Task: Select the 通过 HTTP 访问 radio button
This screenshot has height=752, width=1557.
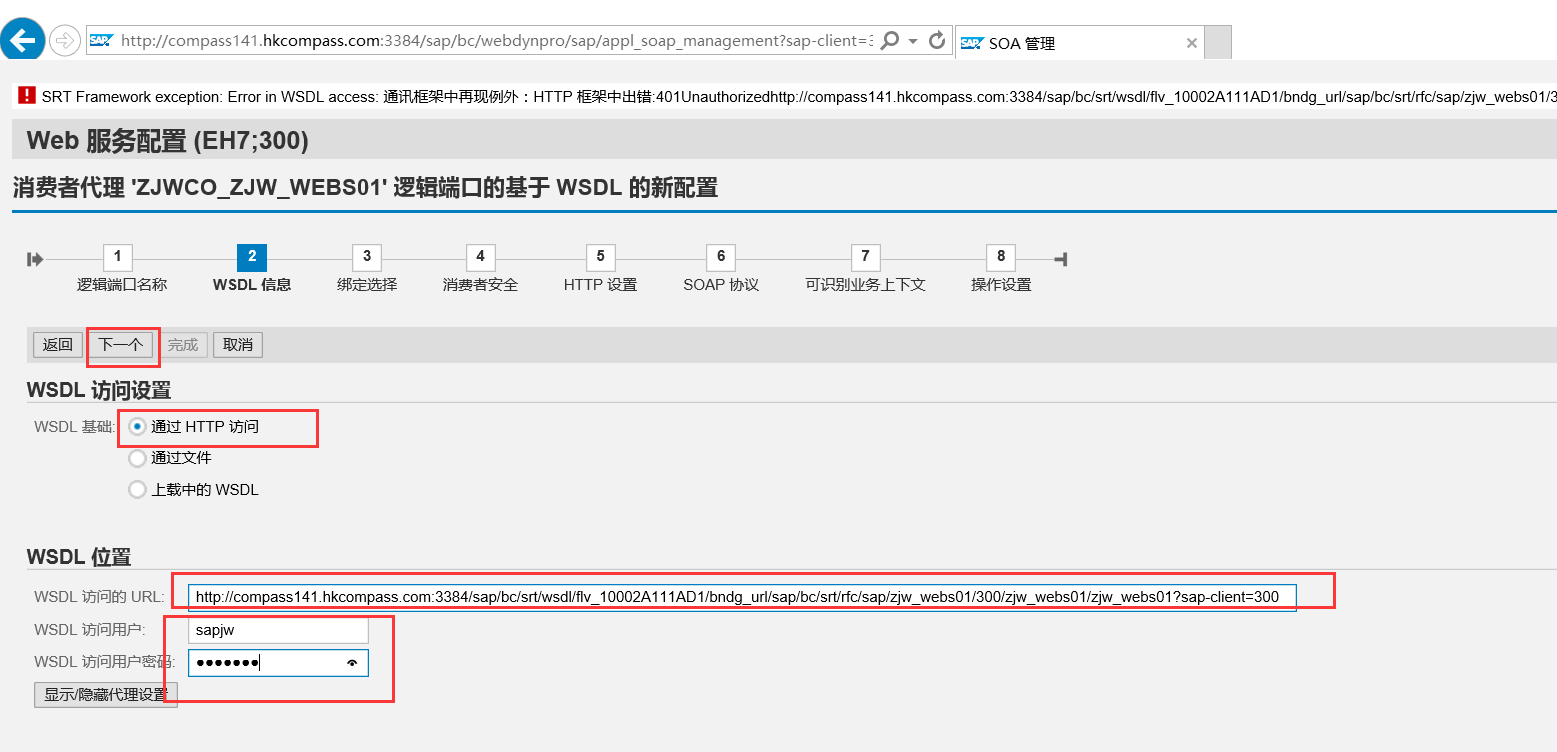Action: (x=137, y=427)
